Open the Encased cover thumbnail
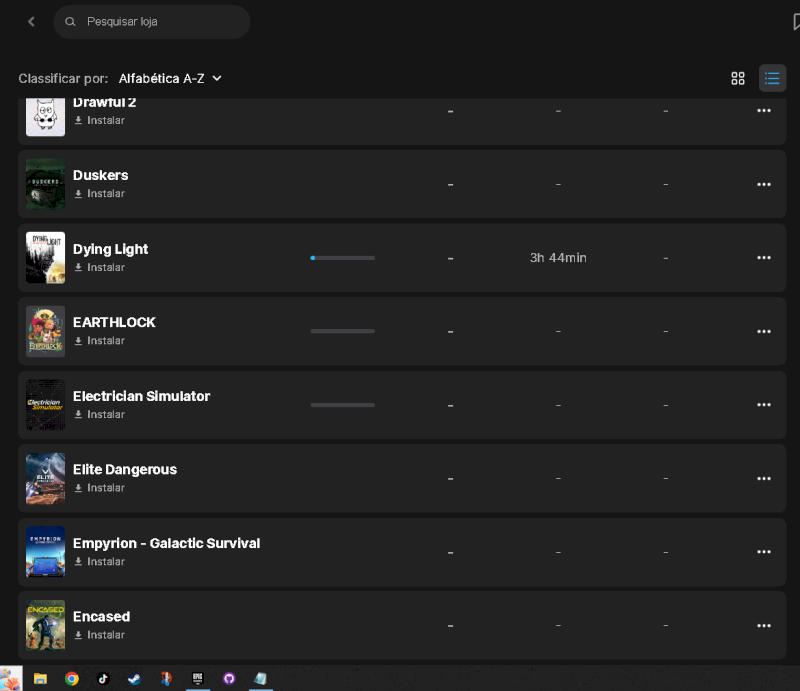800x691 pixels. click(45, 625)
